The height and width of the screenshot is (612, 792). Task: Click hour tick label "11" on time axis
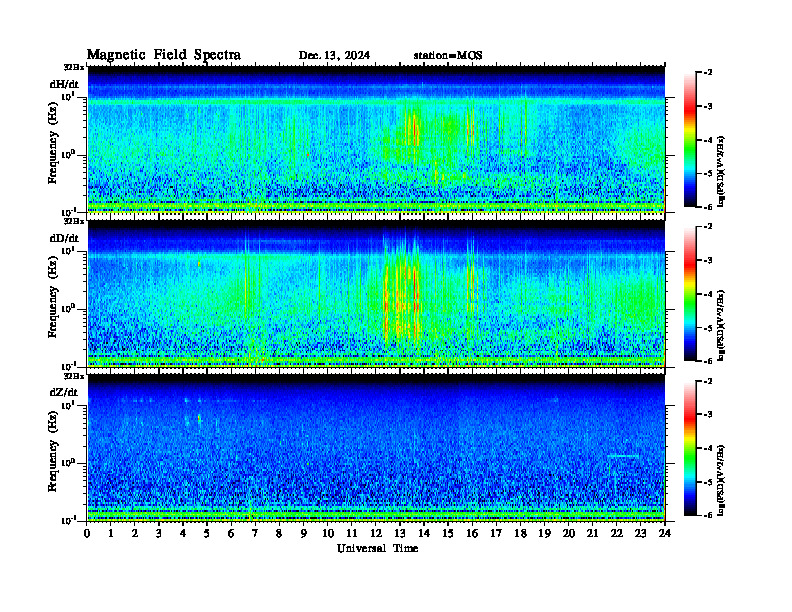[352, 533]
